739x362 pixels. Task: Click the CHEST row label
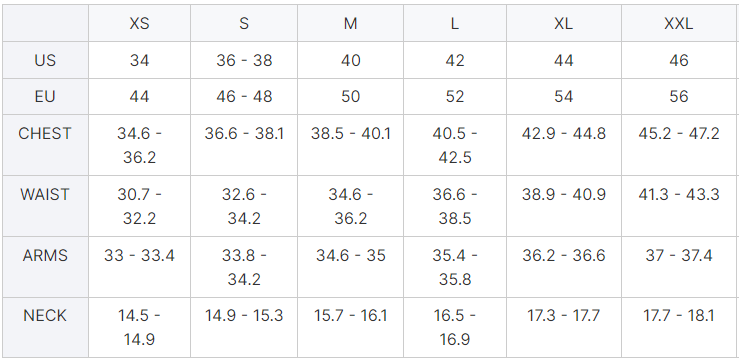tap(45, 134)
